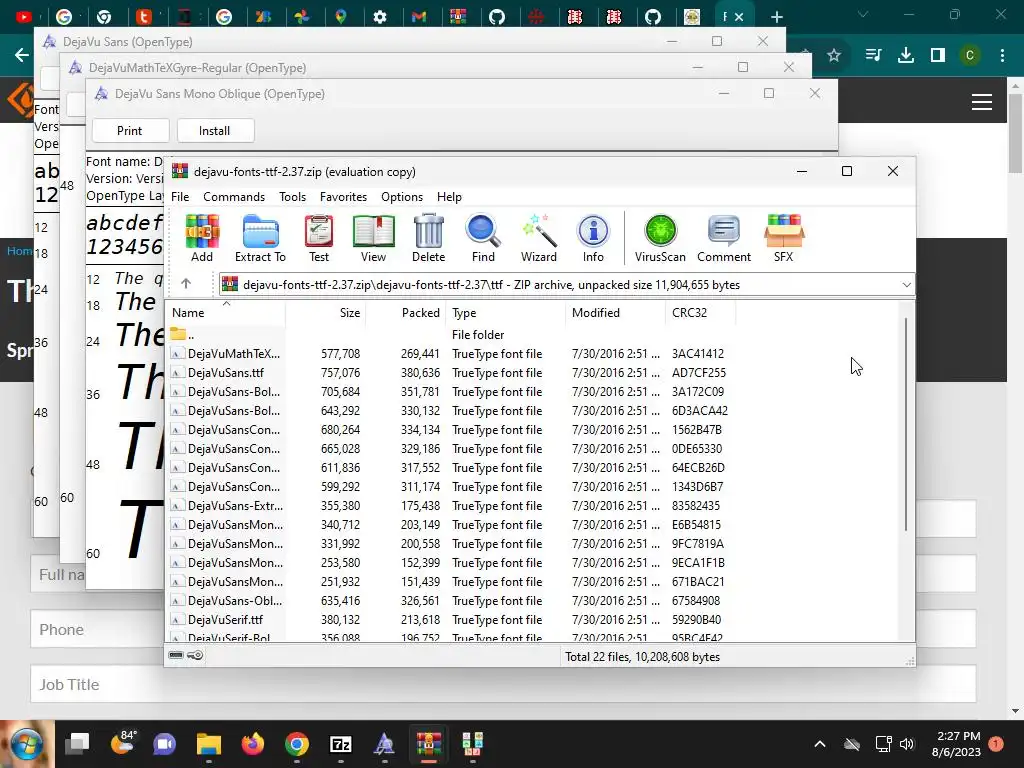The image size is (1024, 768).
Task: Switch to the Google Maps browser tab
Action: (340, 17)
